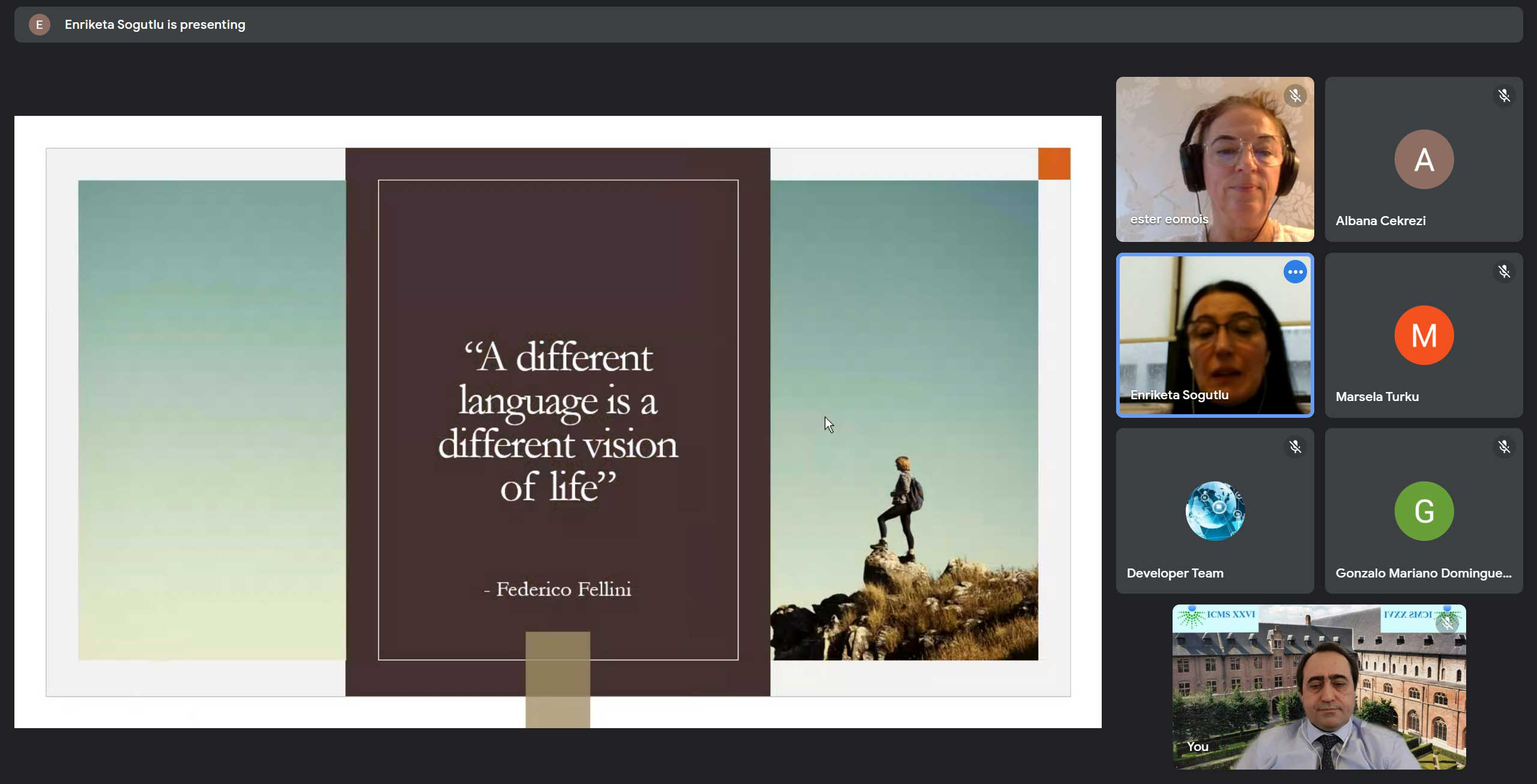Click the Developer Team globe avatar

point(1215,511)
